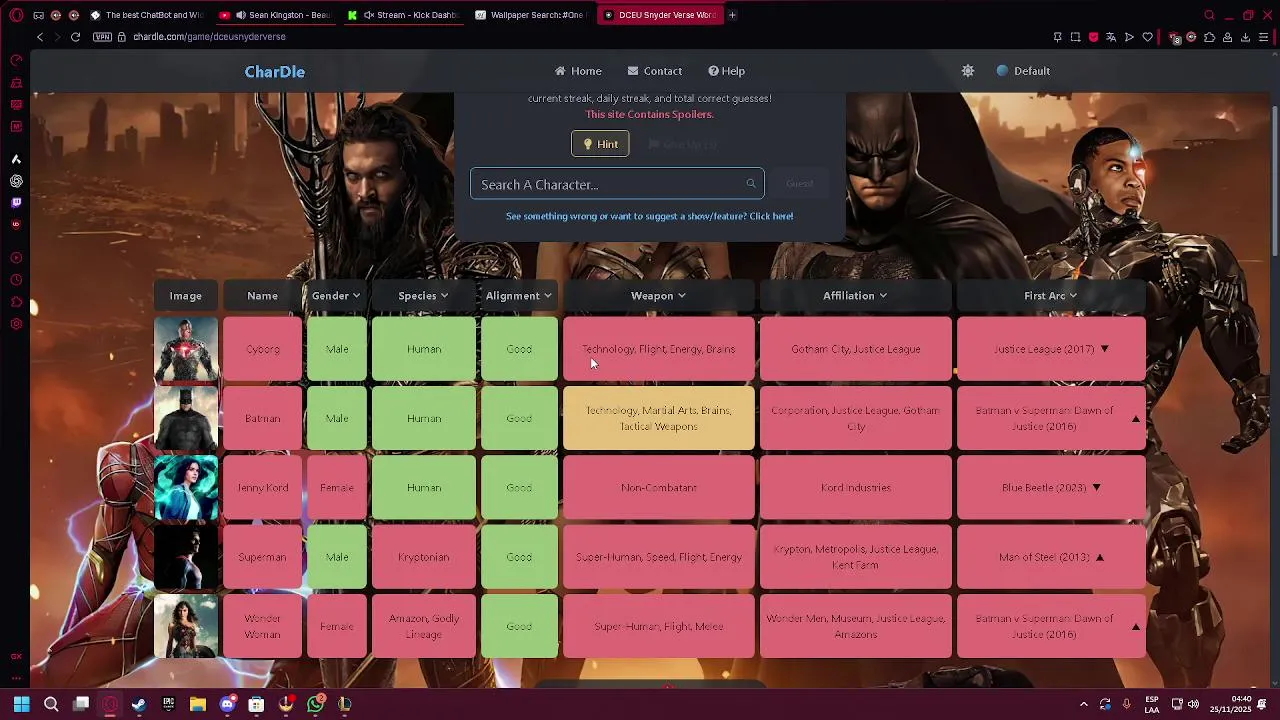Open the sidebar settings gear icon
1280x720 pixels.
(x=16, y=324)
